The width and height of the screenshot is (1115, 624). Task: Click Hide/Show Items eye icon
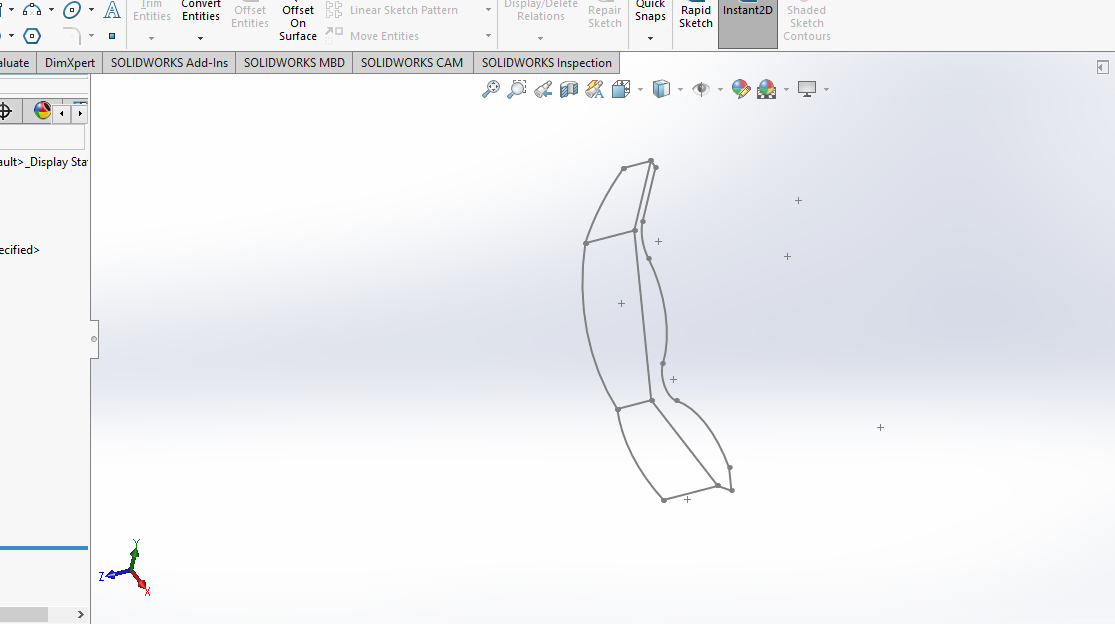pos(701,89)
